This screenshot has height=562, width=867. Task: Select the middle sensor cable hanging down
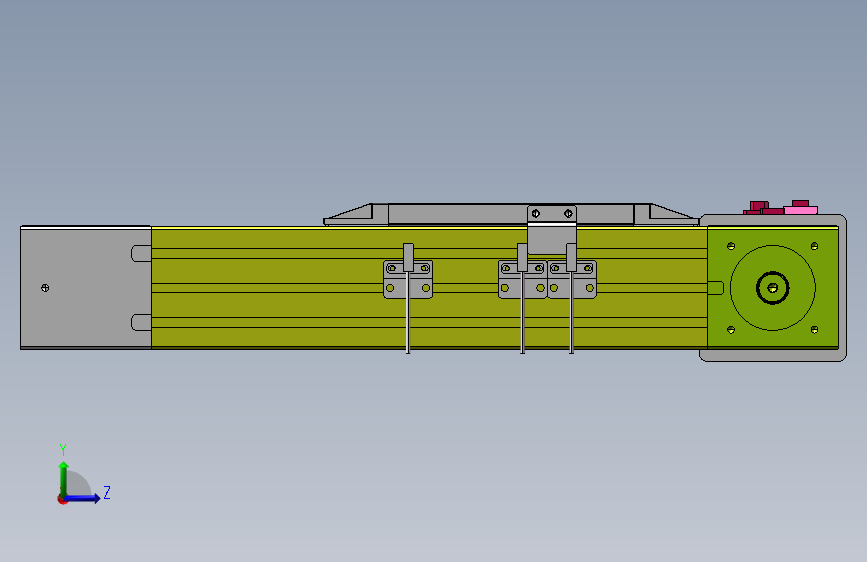pos(523,313)
